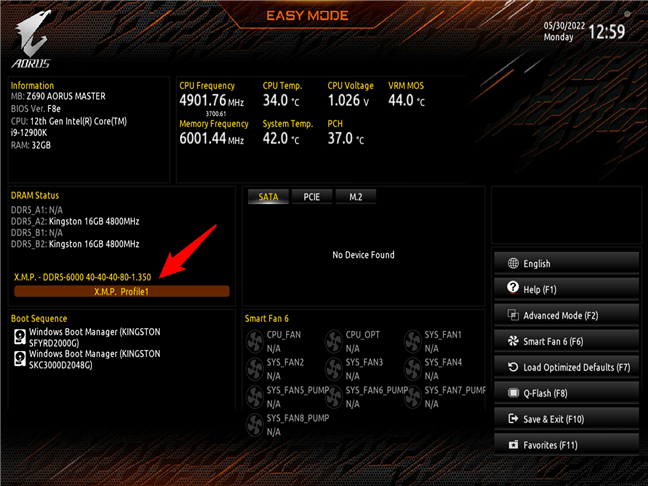
Task: Click the DDR5_B2 Kingston 16GB 4800MHz row
Action: pos(75,244)
